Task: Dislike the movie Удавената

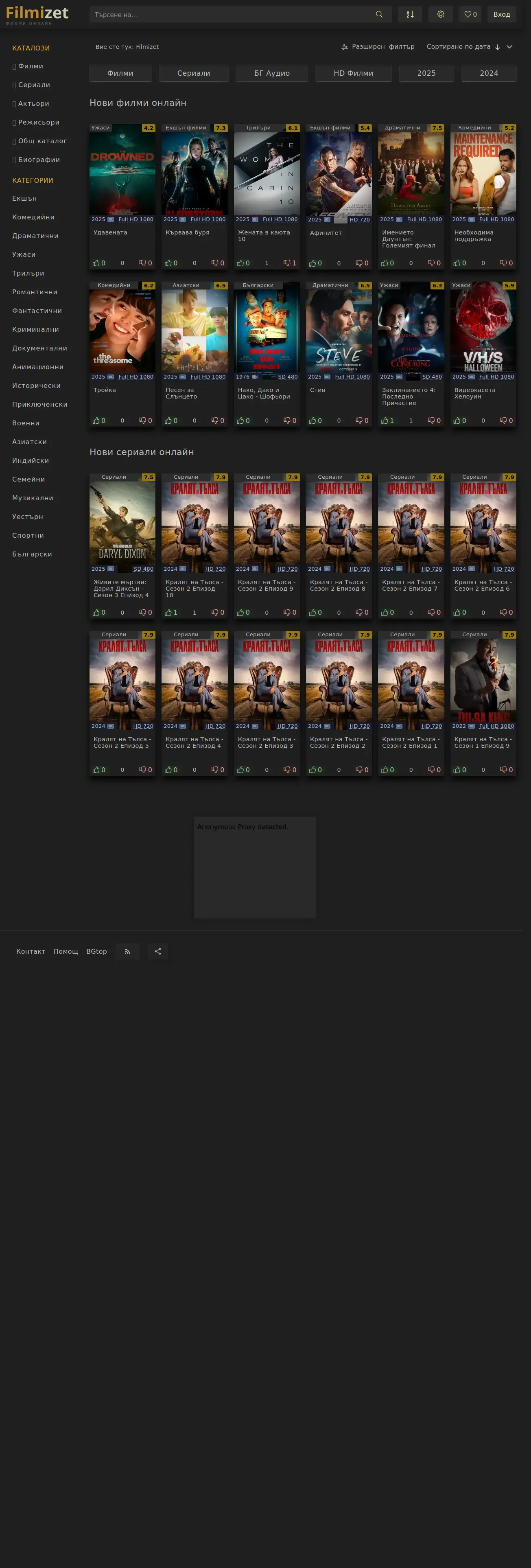Action: (145, 263)
